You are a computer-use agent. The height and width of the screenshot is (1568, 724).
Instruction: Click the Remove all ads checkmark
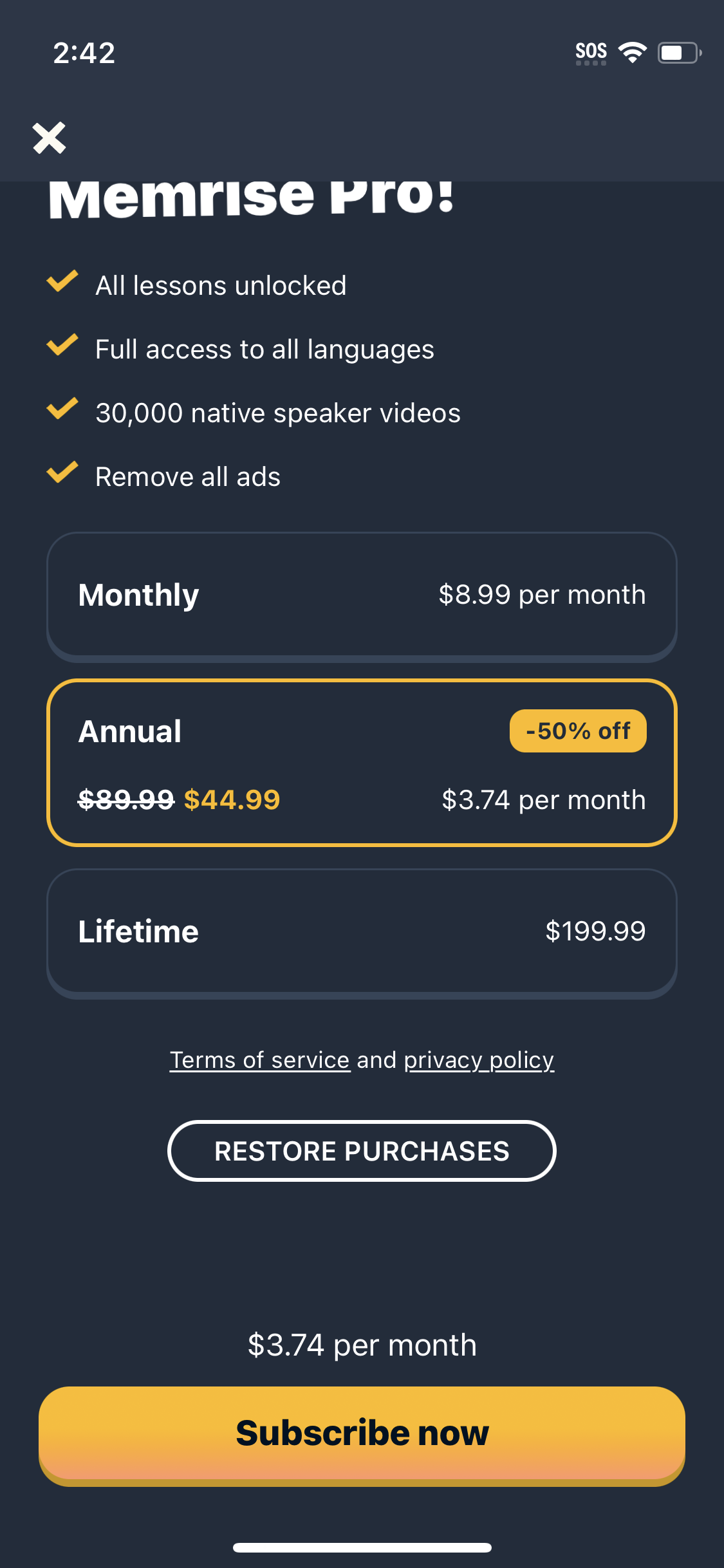62,472
